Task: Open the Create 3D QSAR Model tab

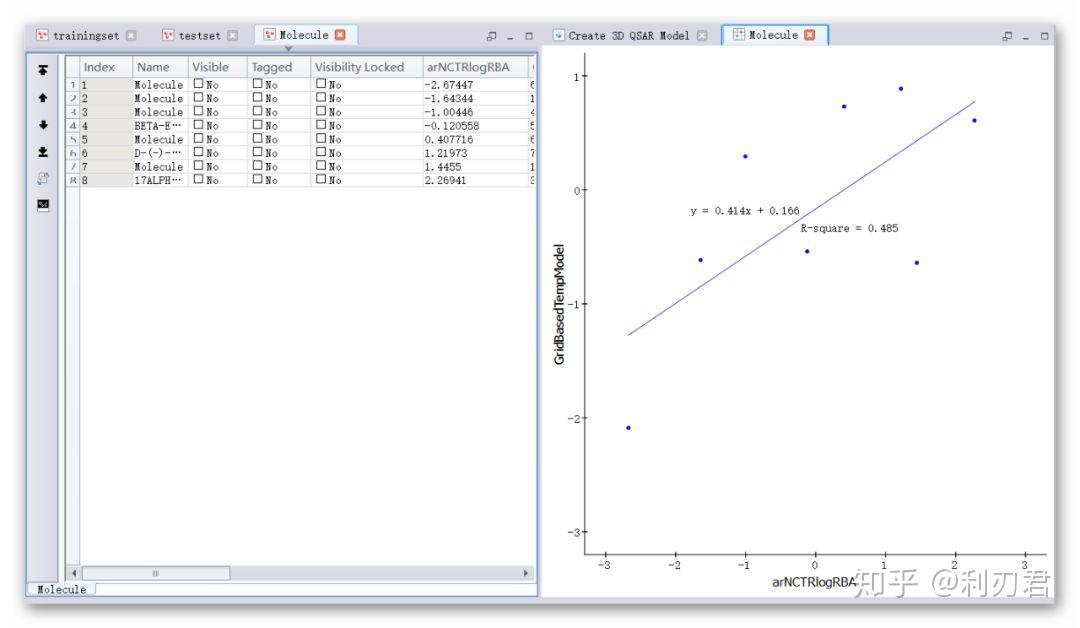Action: [x=630, y=35]
